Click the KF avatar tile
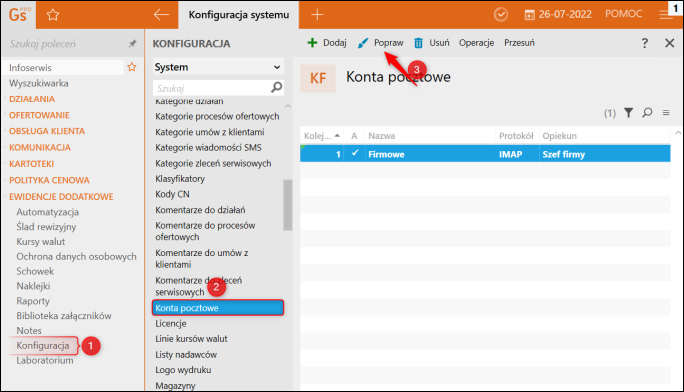 point(318,78)
